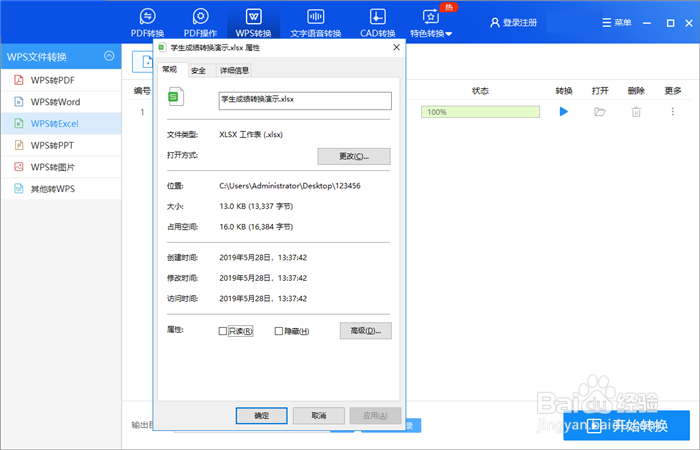The image size is (700, 450).
Task: Click the 更改(C)... button
Action: click(x=354, y=156)
